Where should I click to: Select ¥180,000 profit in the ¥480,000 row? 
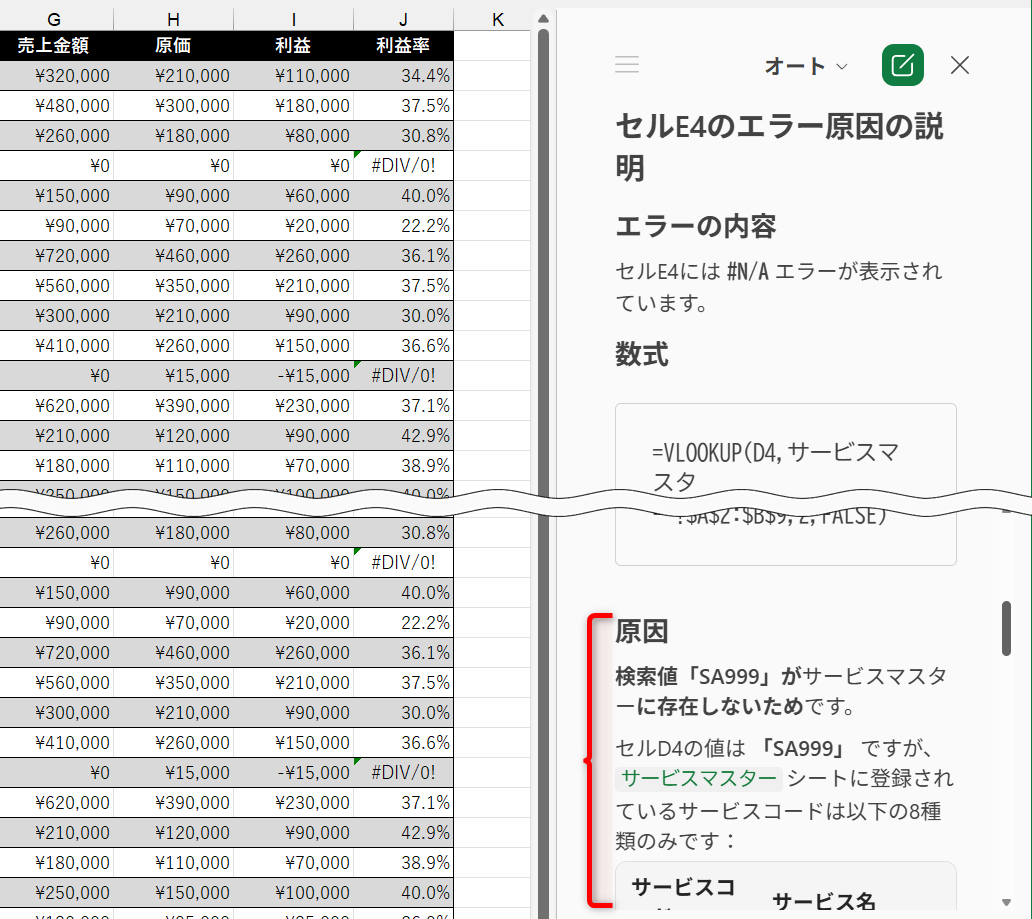click(293, 105)
